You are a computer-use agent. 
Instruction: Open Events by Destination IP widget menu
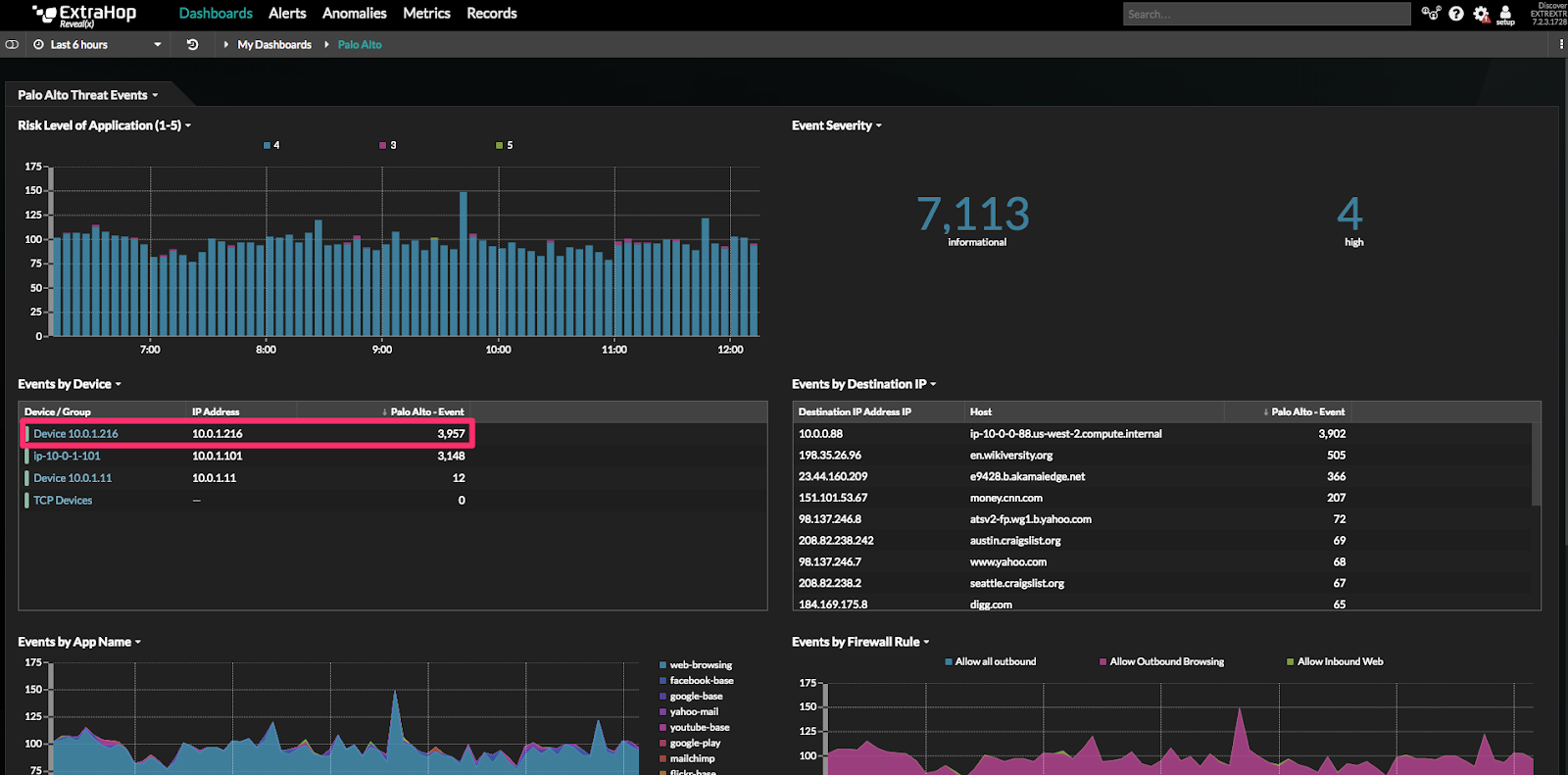coord(864,384)
